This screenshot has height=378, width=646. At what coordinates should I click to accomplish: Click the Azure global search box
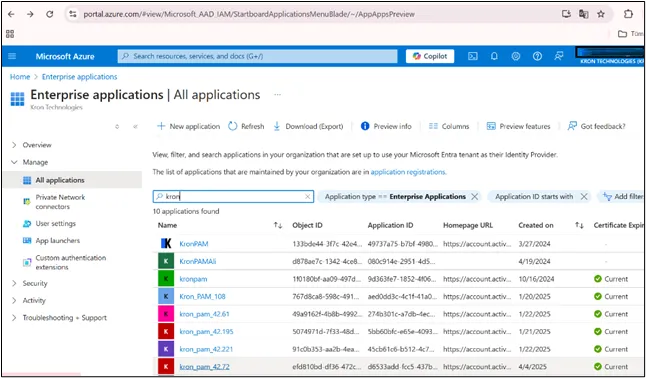[x=257, y=56]
